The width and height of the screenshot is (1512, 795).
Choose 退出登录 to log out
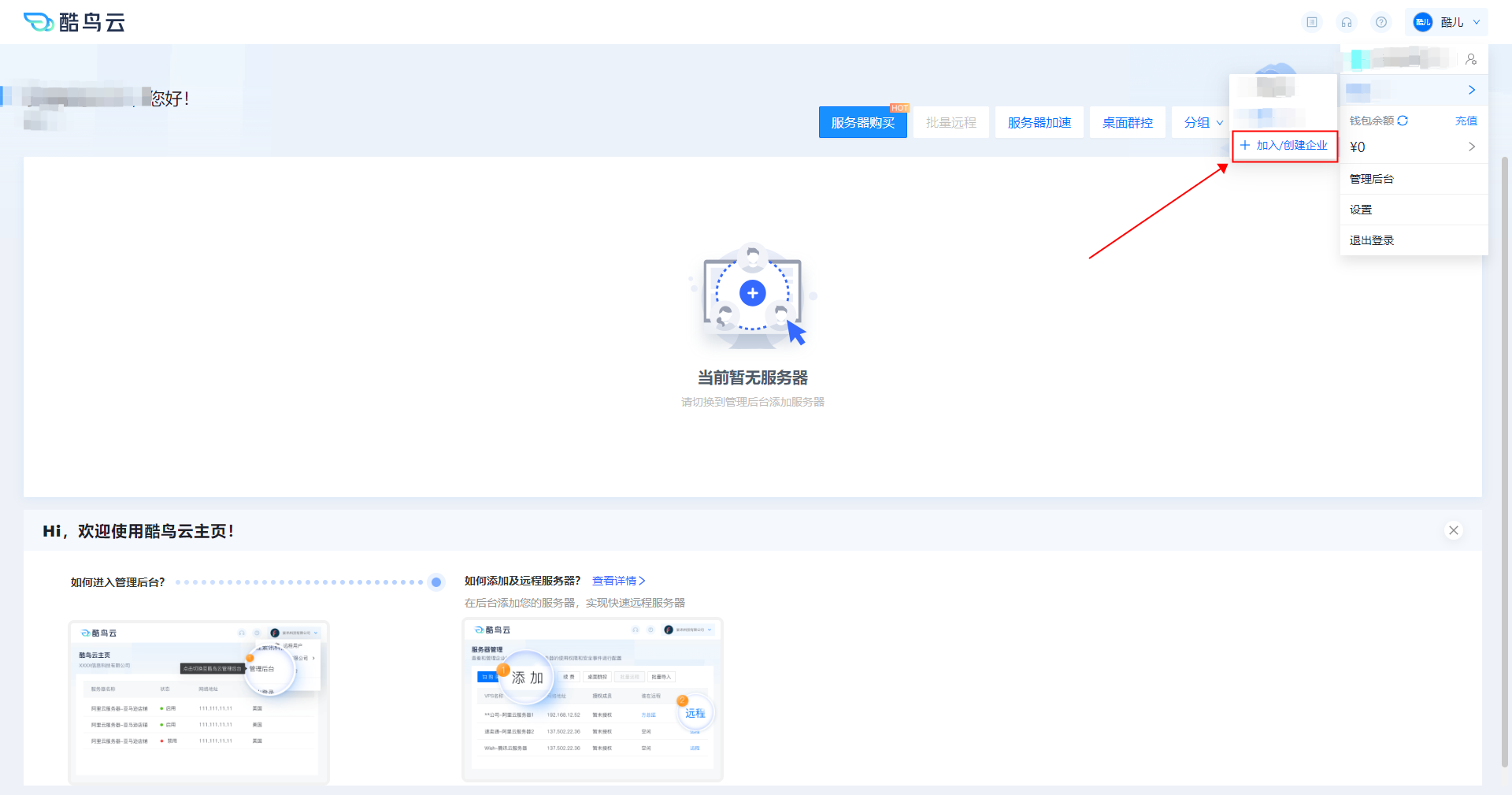click(x=1414, y=240)
